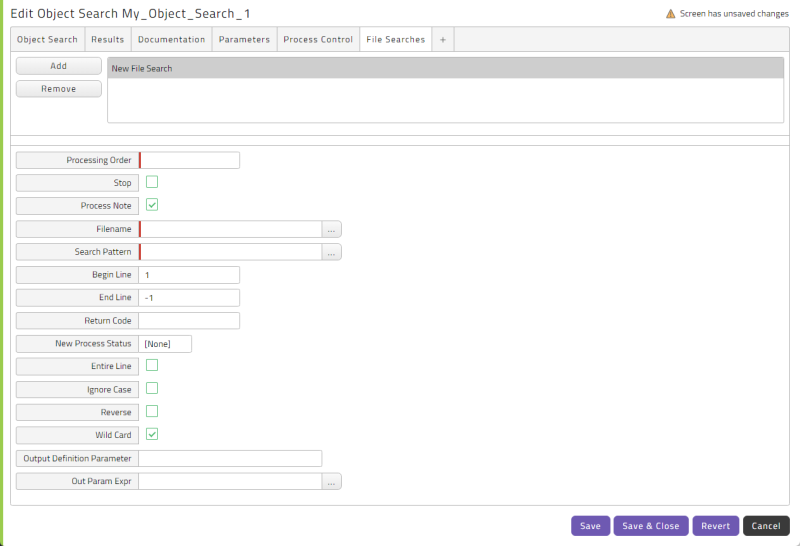Click into the Search Pattern field
800x546 pixels.
[231, 252]
